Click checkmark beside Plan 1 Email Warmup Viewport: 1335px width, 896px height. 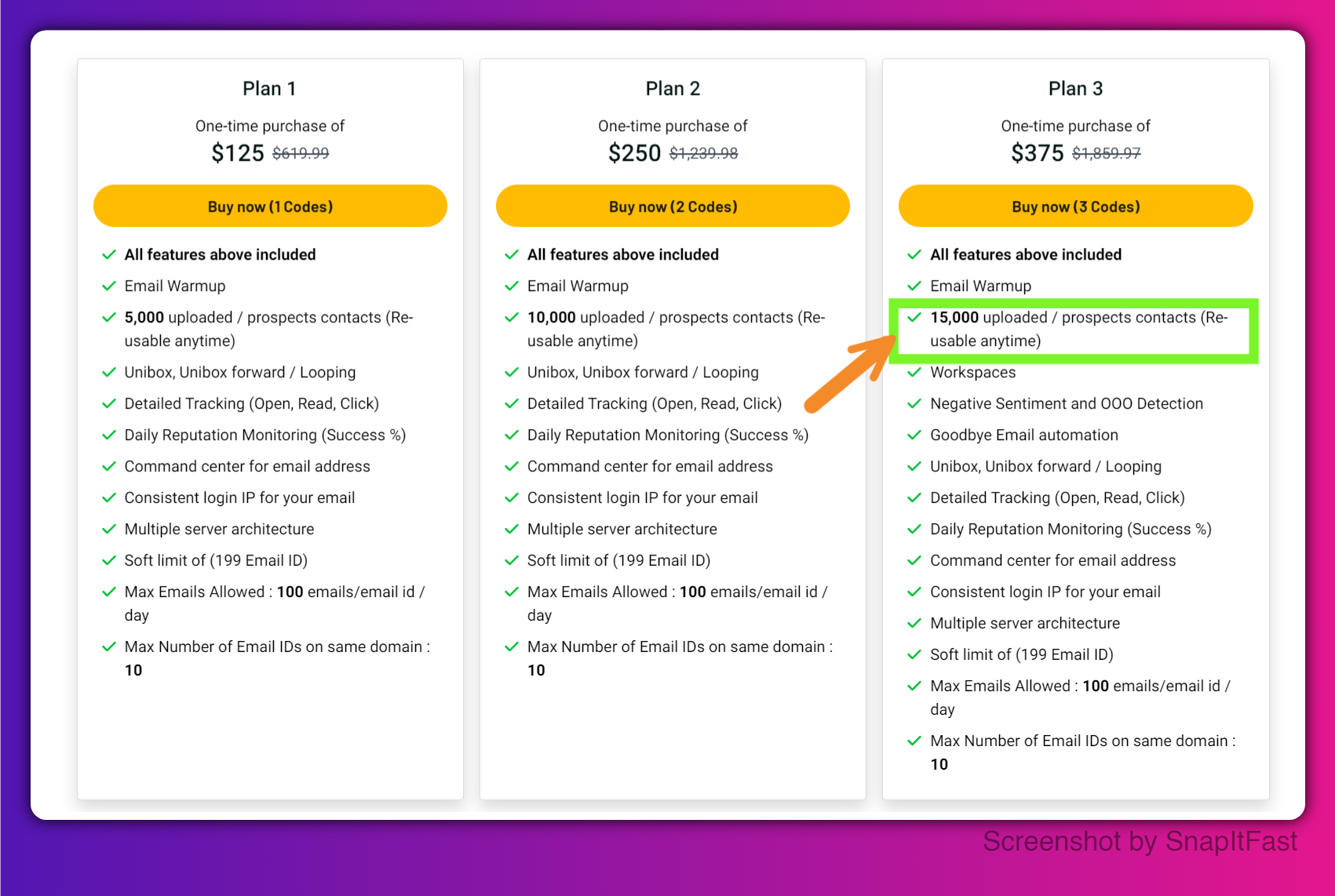pyautogui.click(x=109, y=286)
